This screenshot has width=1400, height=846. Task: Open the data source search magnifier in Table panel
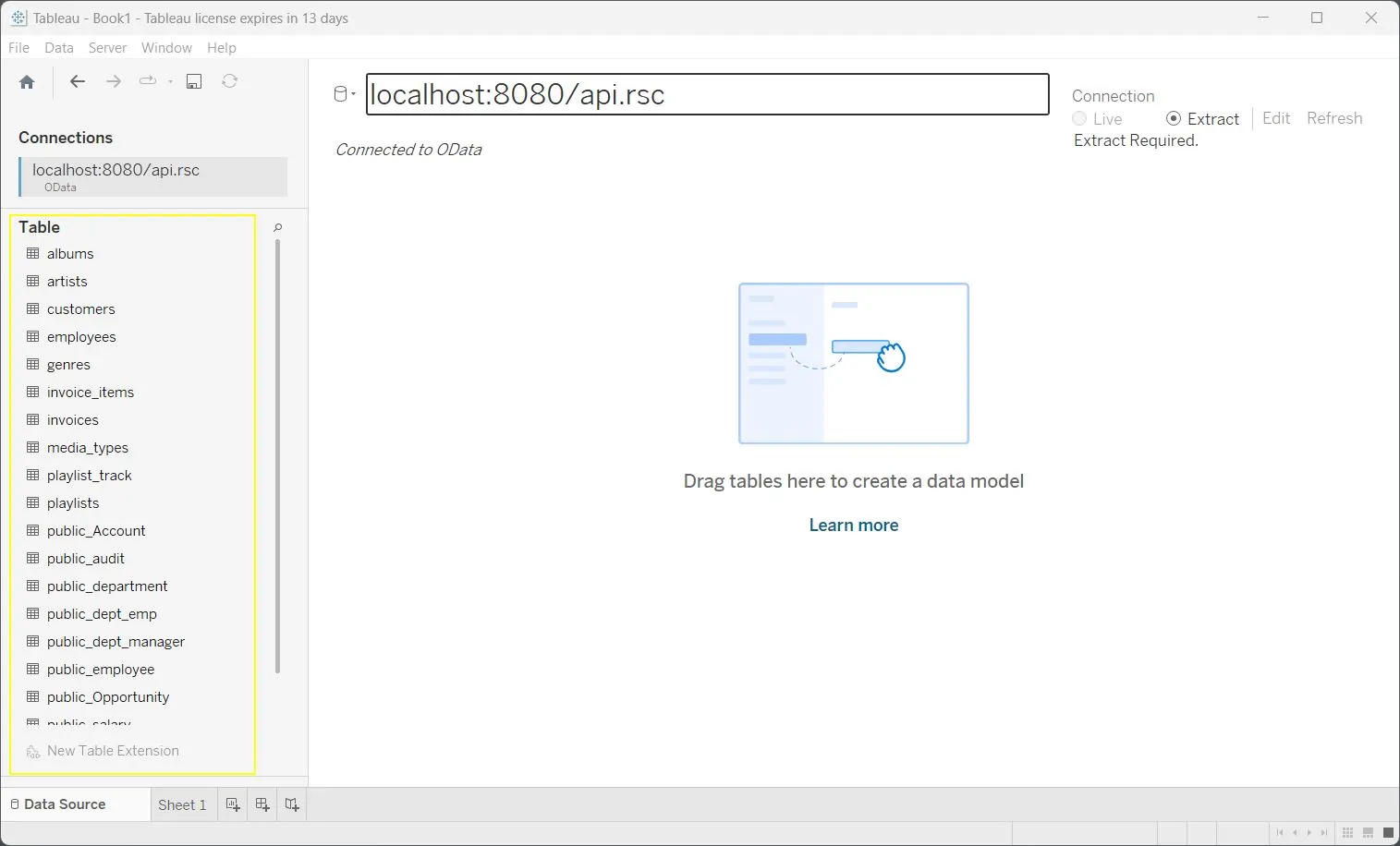point(277,227)
